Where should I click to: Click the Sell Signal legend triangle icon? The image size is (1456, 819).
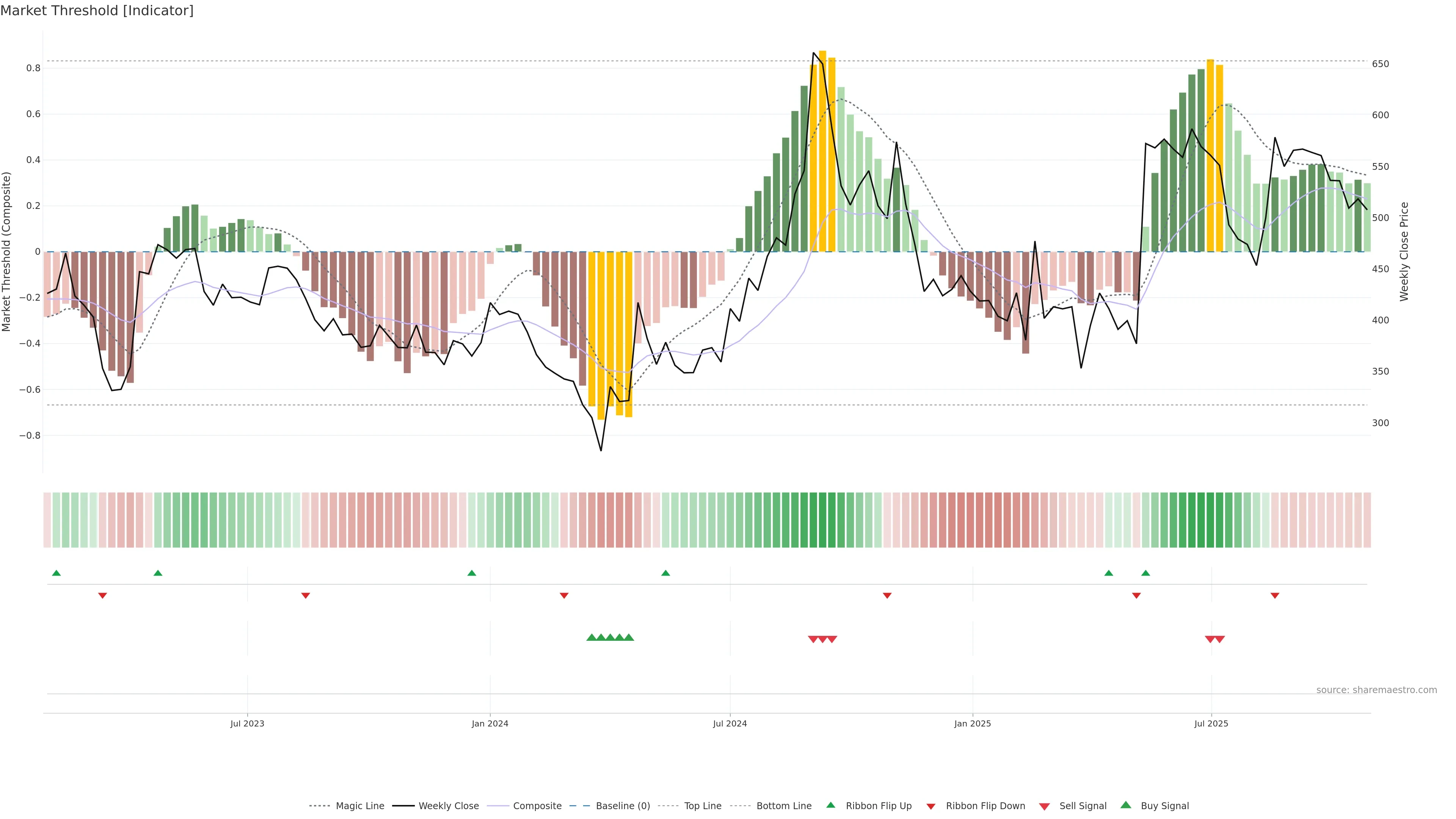pos(1045,806)
